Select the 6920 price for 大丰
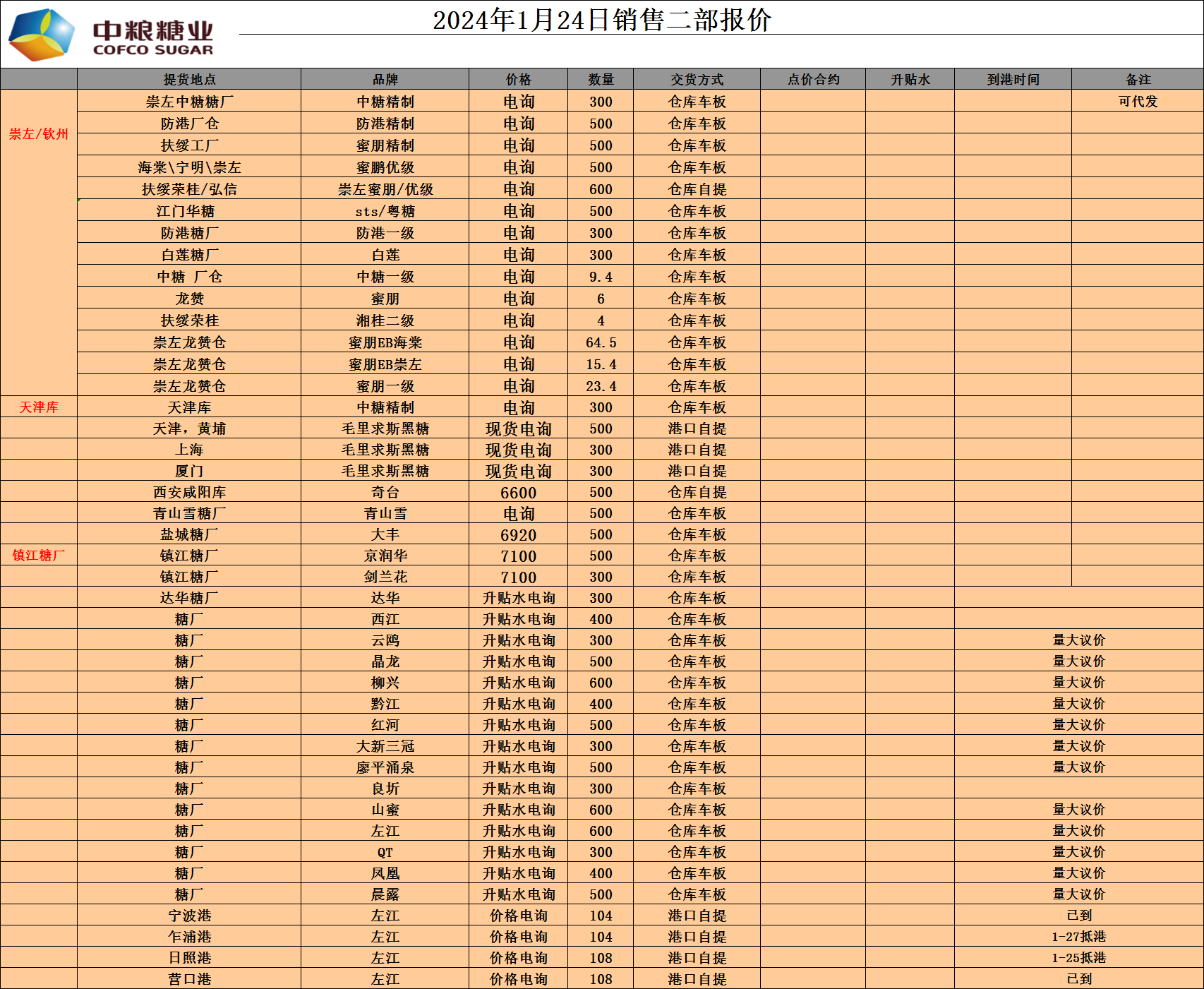Viewport: 1204px width, 989px height. coord(518,534)
